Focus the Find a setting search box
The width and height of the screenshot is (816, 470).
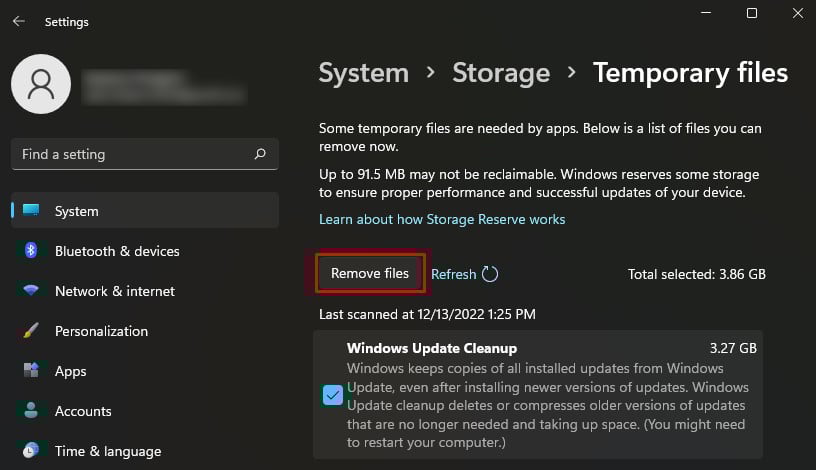[x=130, y=154]
